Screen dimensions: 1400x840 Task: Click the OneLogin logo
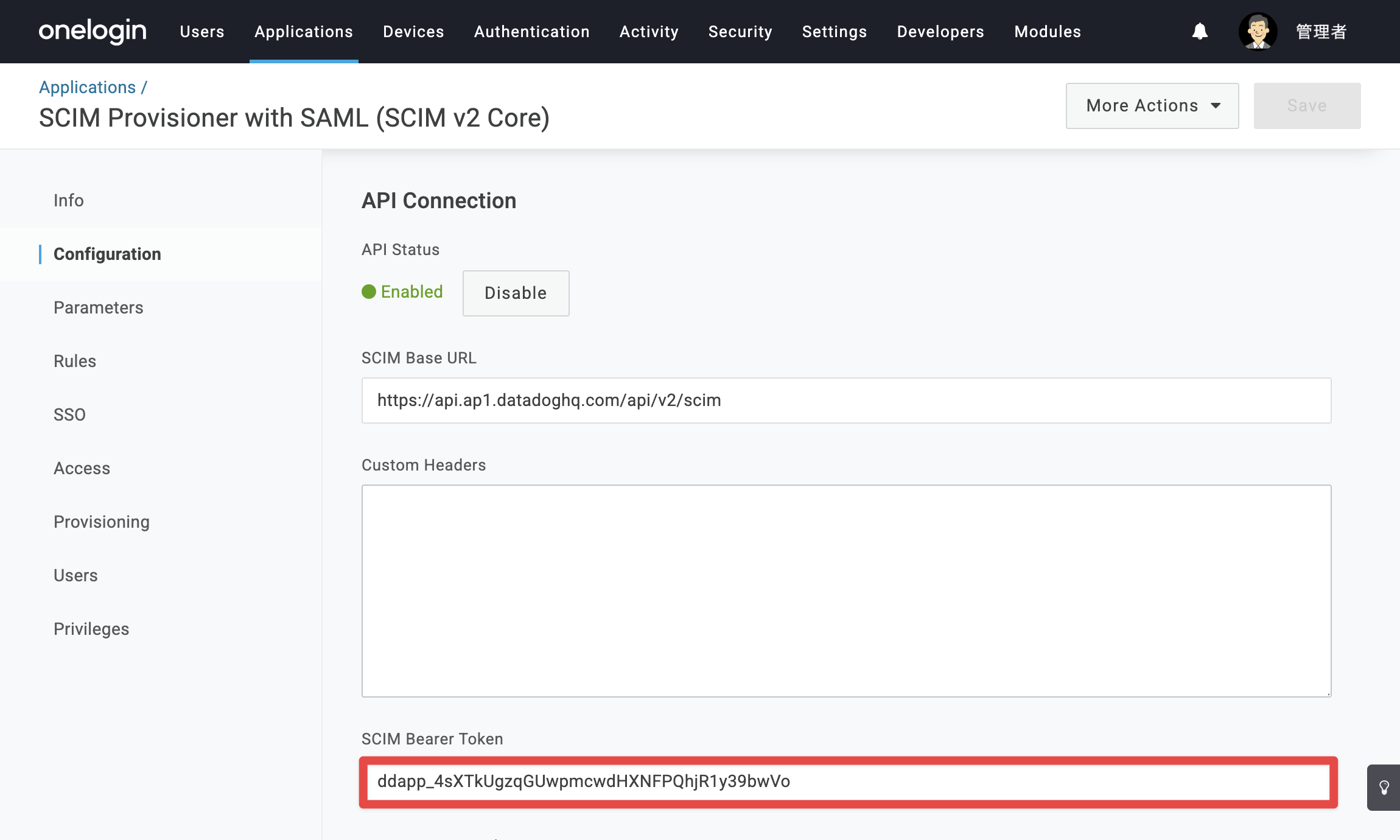click(x=93, y=31)
